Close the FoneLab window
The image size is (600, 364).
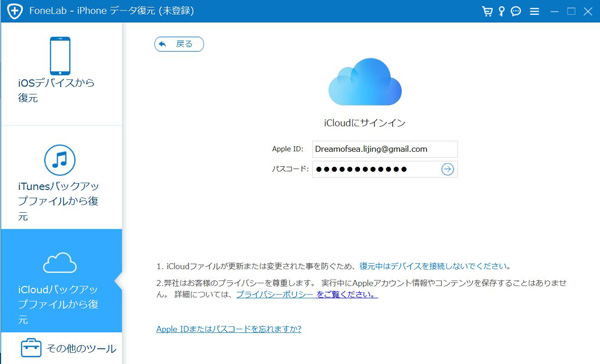point(588,11)
